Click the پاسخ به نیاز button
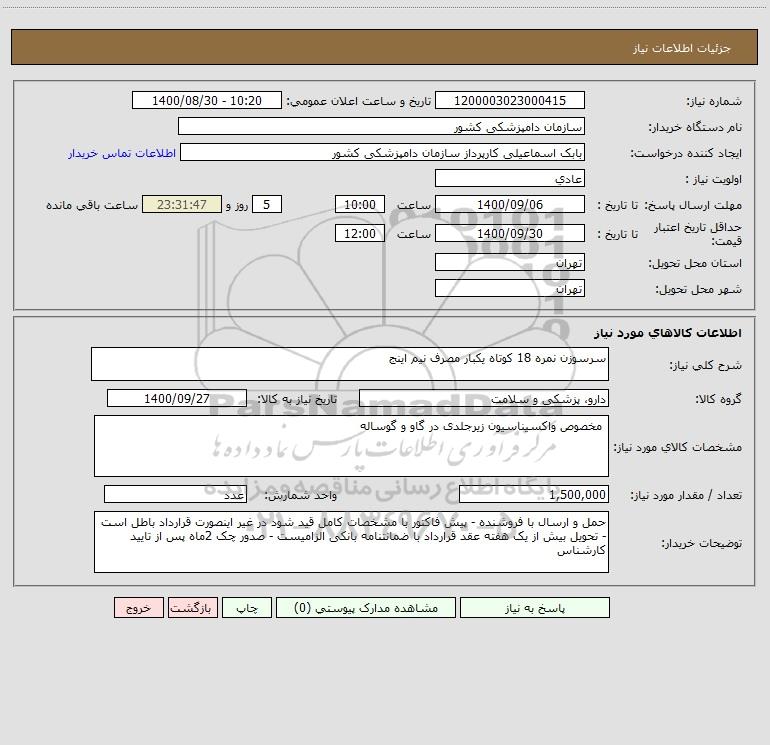The height and width of the screenshot is (745, 770). pos(535,607)
